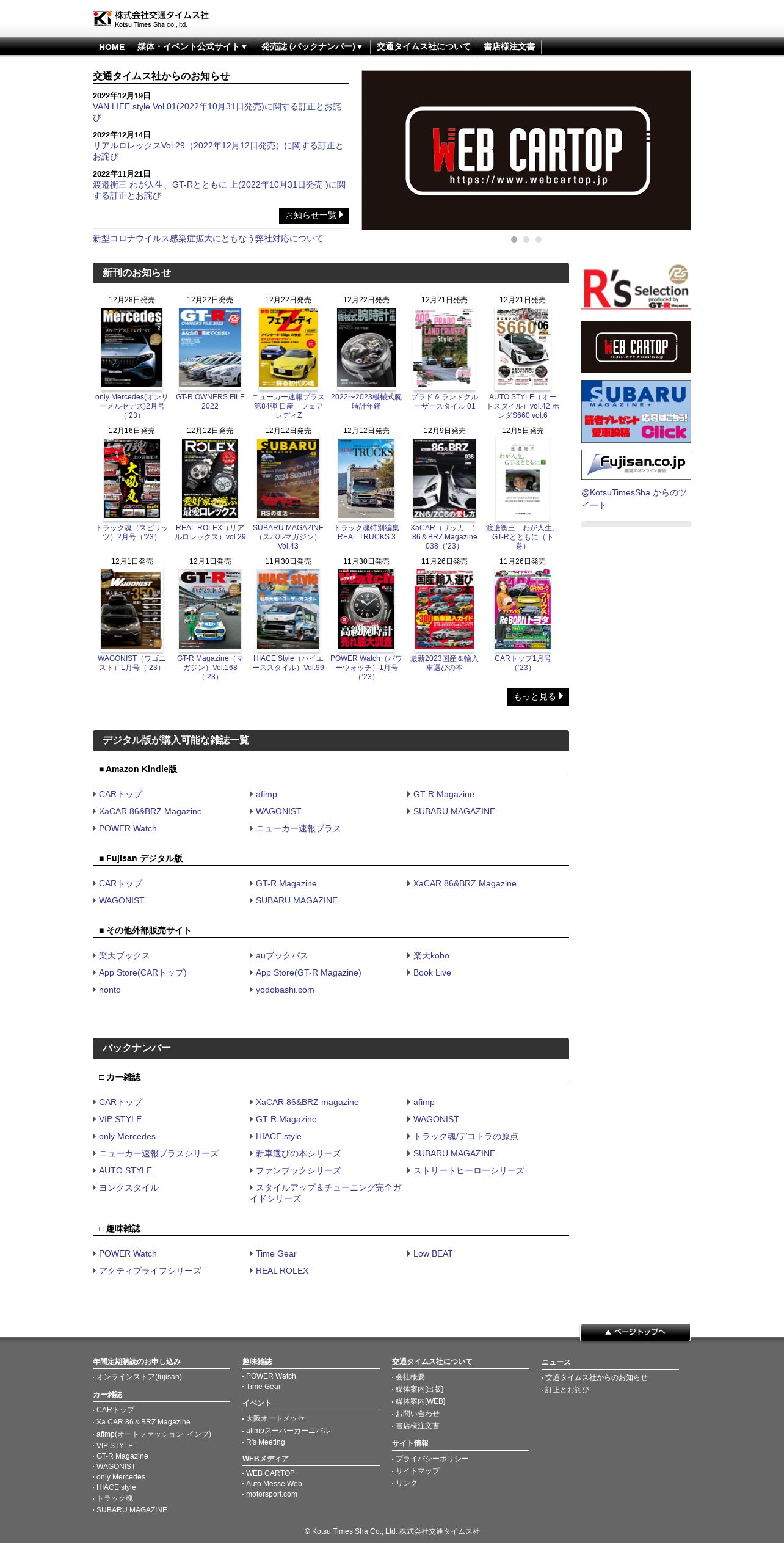Open GT-R Magazine Vol.168 cover image
Screen dimensions: 784x1543
point(210,609)
